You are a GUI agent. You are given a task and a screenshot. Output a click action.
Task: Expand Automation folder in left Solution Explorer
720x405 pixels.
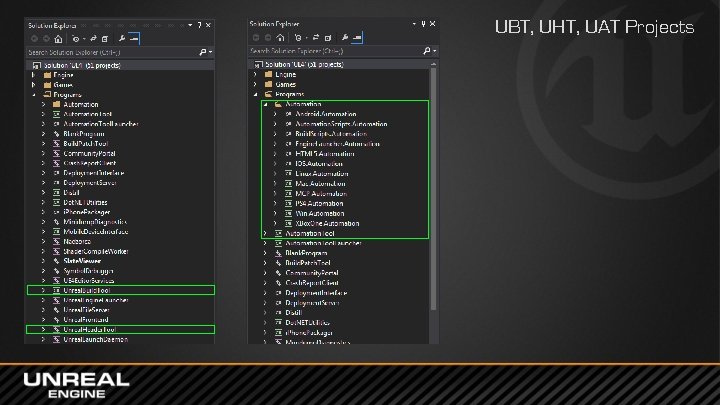[44, 105]
